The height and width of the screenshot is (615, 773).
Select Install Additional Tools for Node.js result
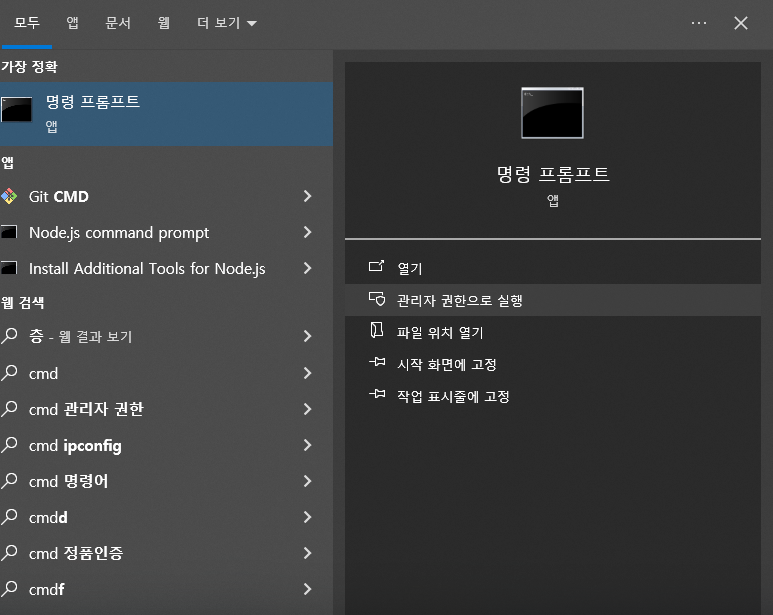[166, 268]
